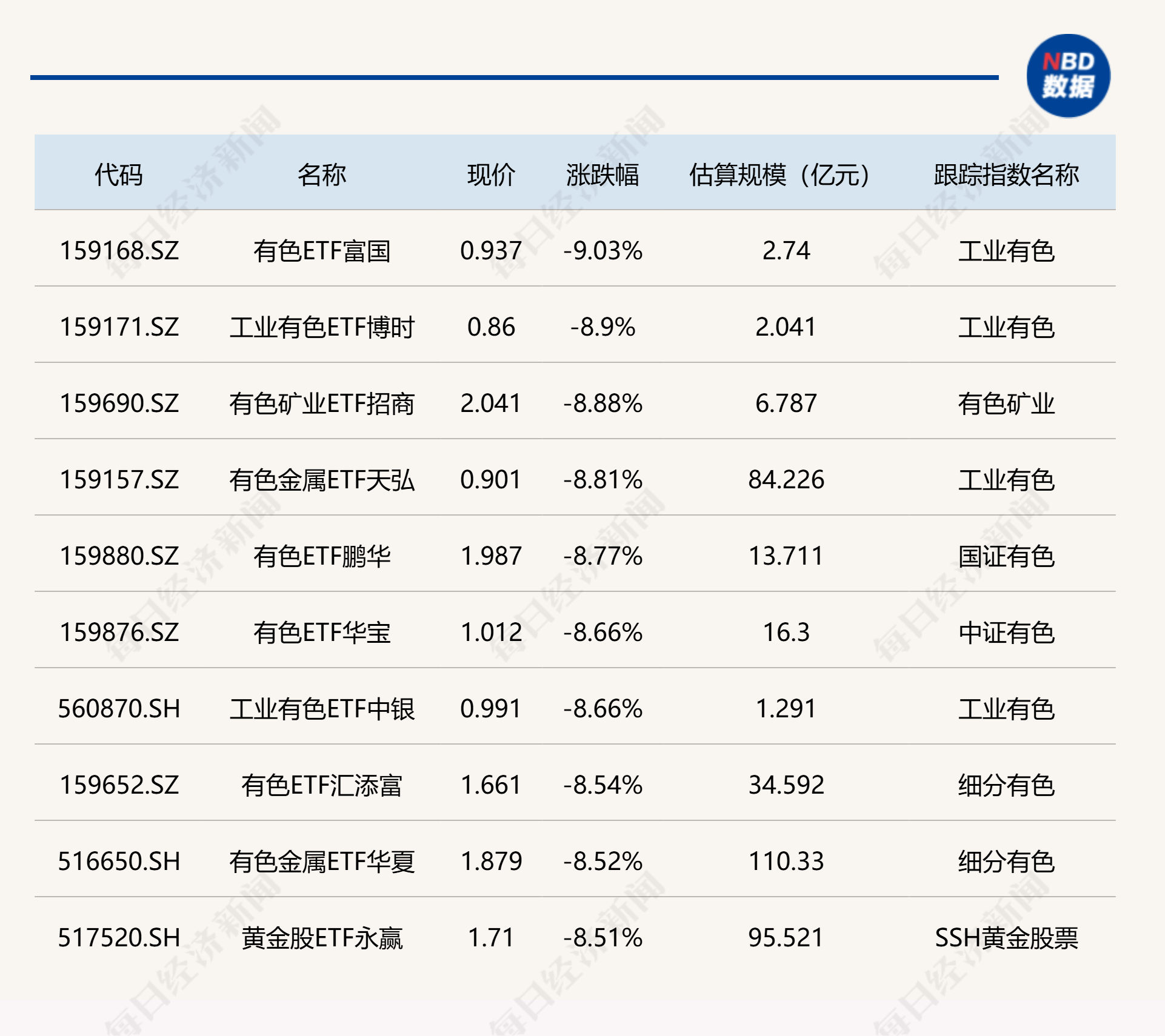The width and height of the screenshot is (1165, 1036).
Task: Click the 涨跌幅 column header
Action: [x=603, y=174]
